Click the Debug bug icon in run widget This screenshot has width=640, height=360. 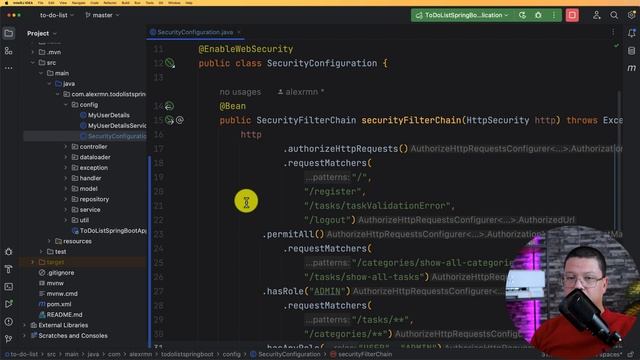(x=538, y=15)
